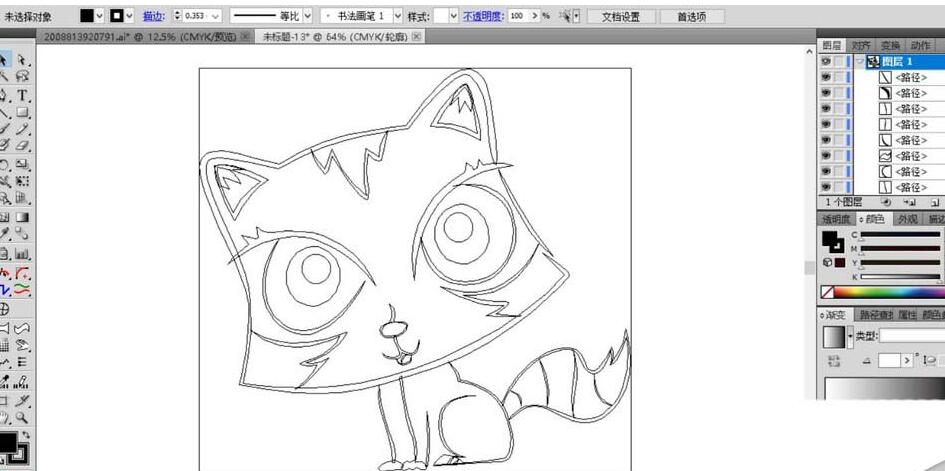This screenshot has width=945, height=471.
Task: Select the Mesh tool
Action: (x=5, y=217)
